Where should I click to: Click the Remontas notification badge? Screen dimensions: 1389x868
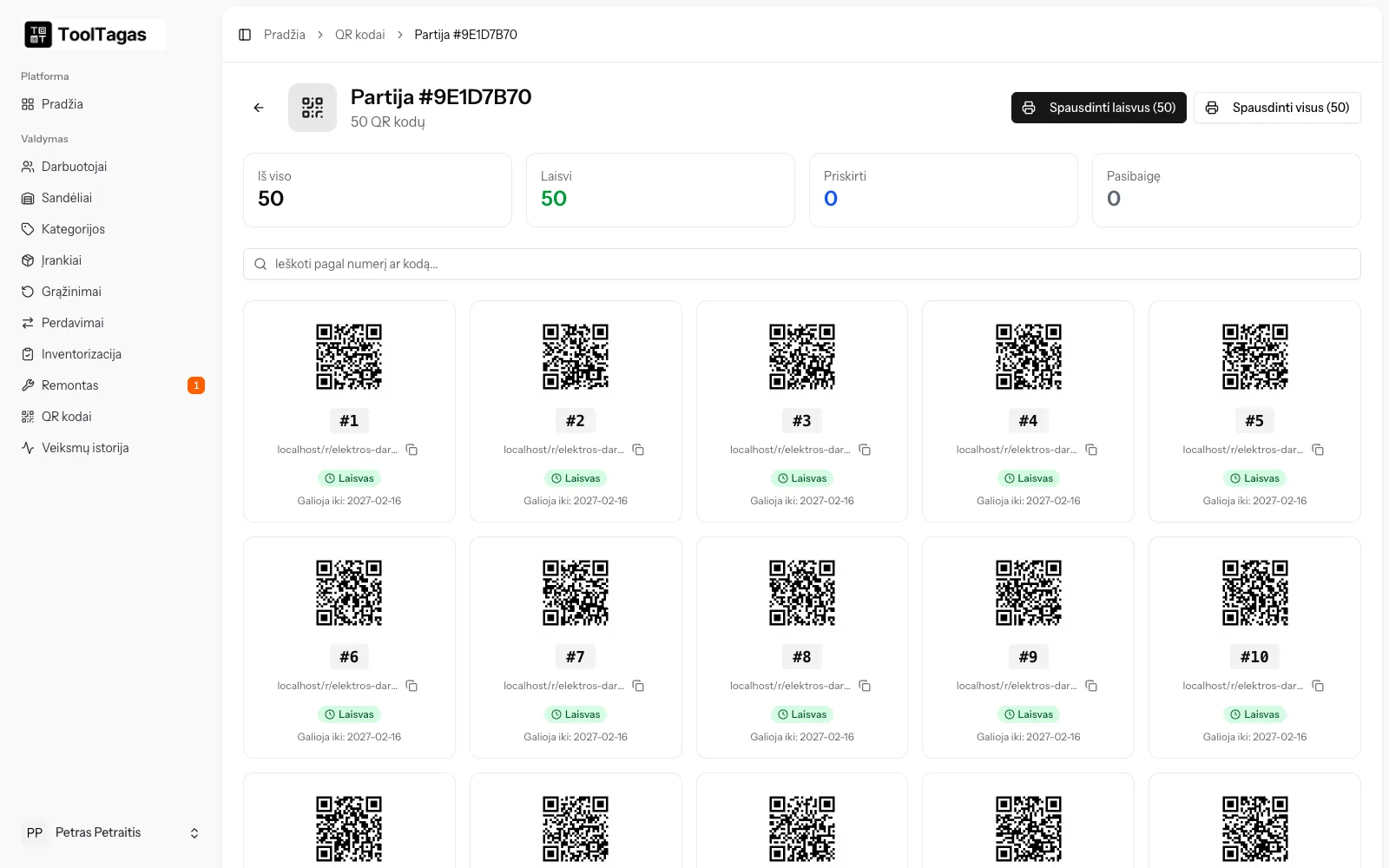[x=196, y=385]
